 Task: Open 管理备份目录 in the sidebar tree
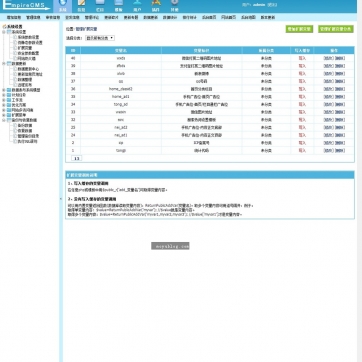pos(28,136)
